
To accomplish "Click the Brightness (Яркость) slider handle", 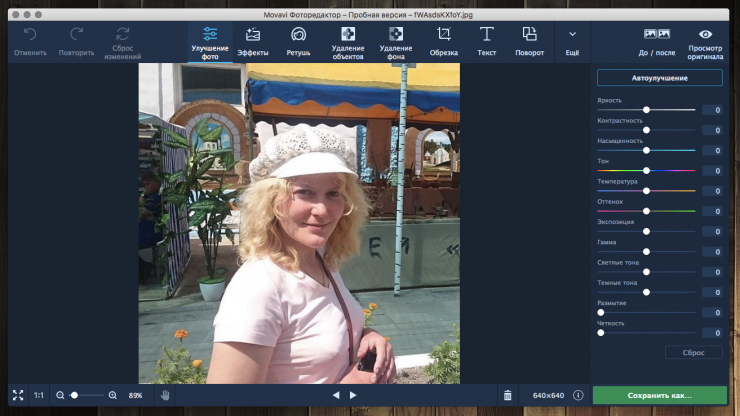I will (x=646, y=110).
